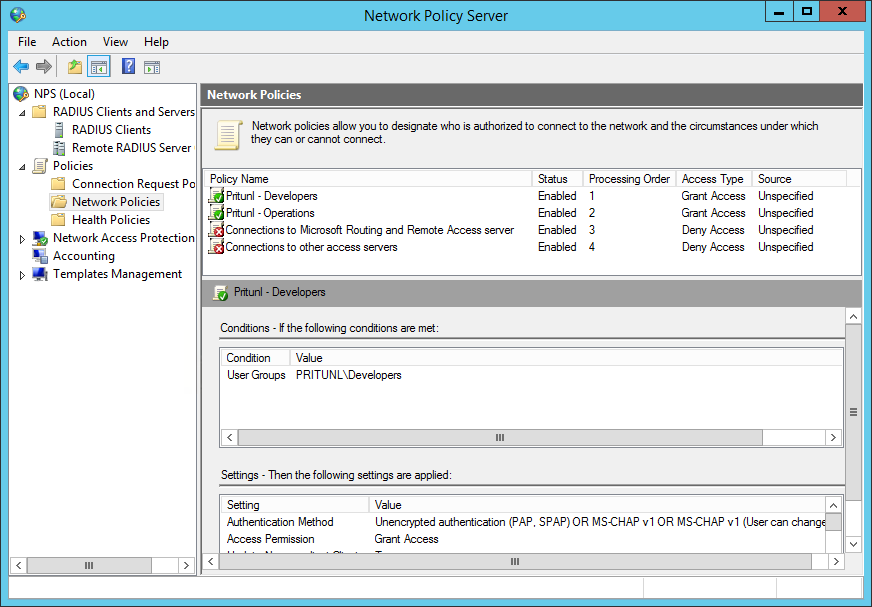872x607 pixels.
Task: Sort by the Processing Order column header
Action: [x=628, y=179]
